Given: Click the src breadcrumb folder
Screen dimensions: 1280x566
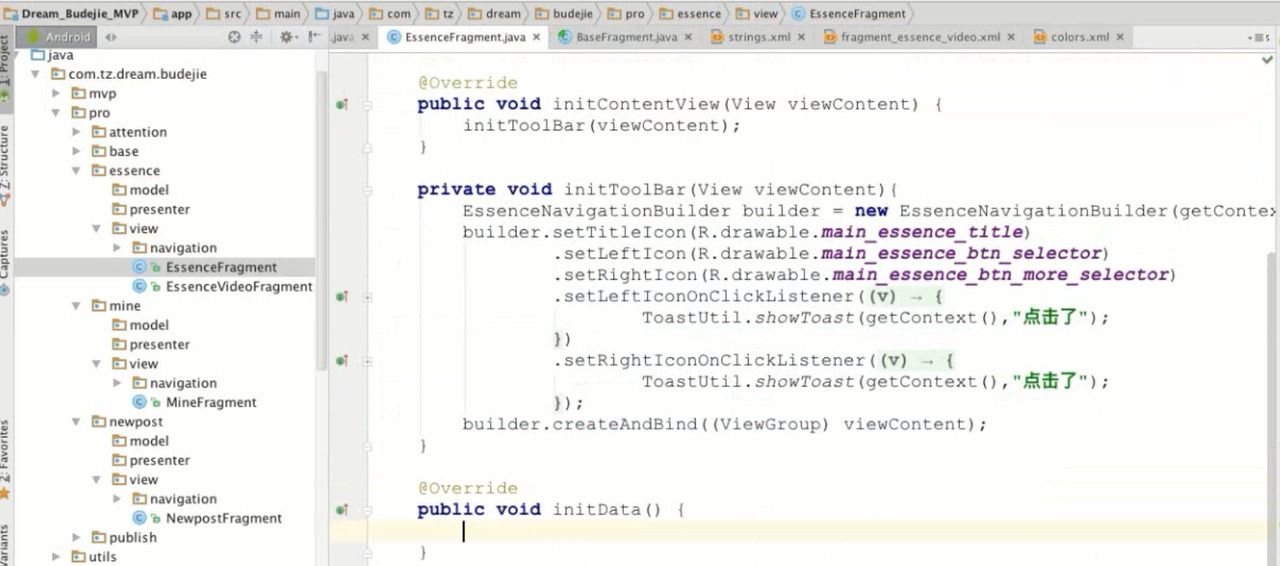Looking at the screenshot, I should 225,14.
